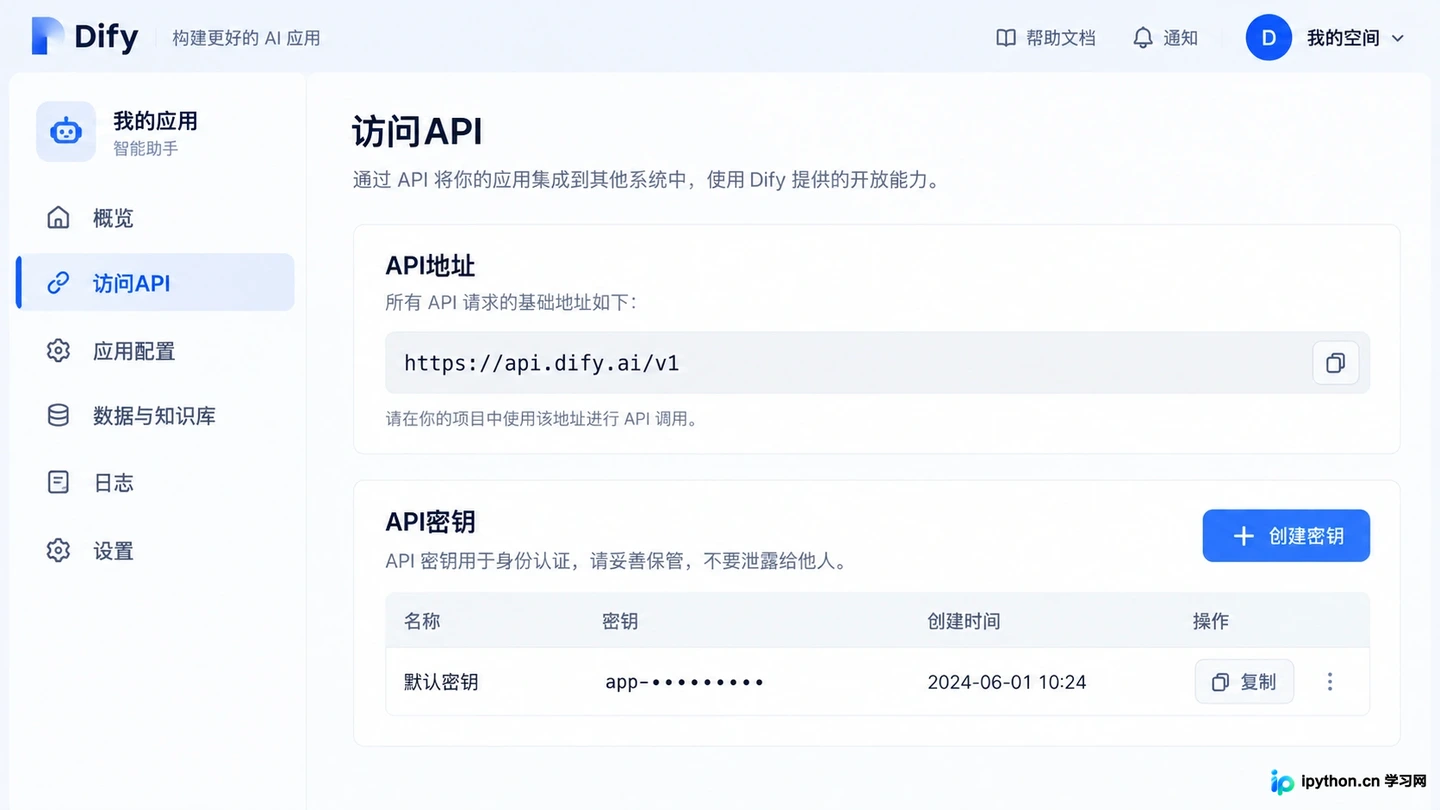Go to 数据与知识库 in sidebar

point(155,416)
